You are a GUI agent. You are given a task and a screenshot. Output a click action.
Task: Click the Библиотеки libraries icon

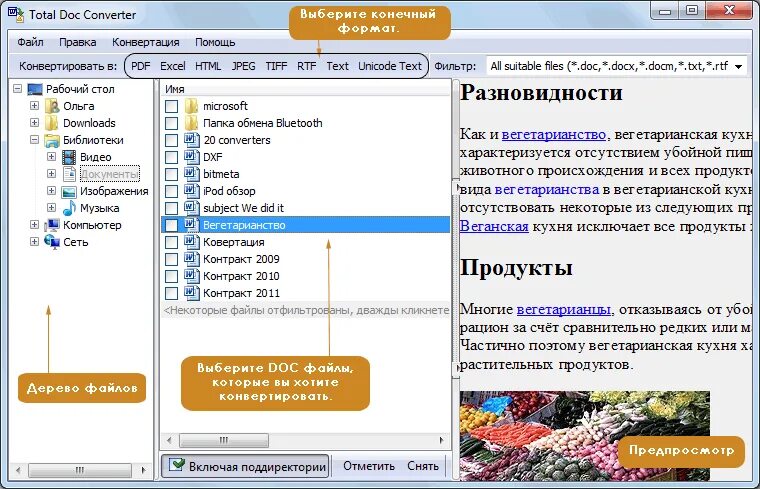(52, 140)
